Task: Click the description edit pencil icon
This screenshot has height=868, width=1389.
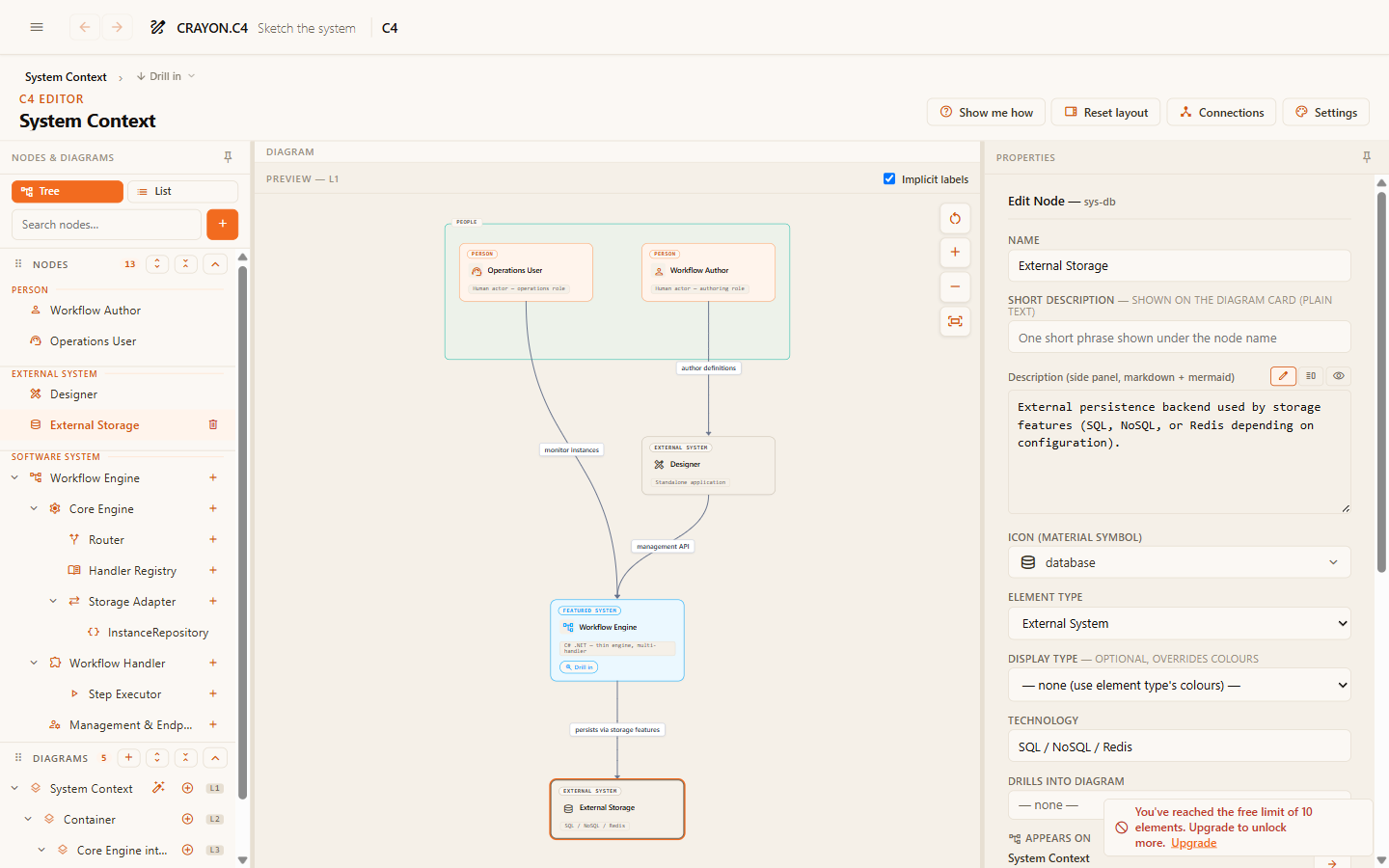Action: pos(1283,376)
